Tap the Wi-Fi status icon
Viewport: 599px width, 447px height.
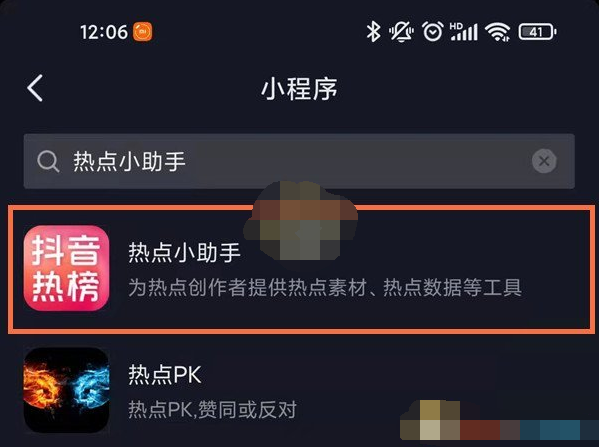click(x=497, y=31)
